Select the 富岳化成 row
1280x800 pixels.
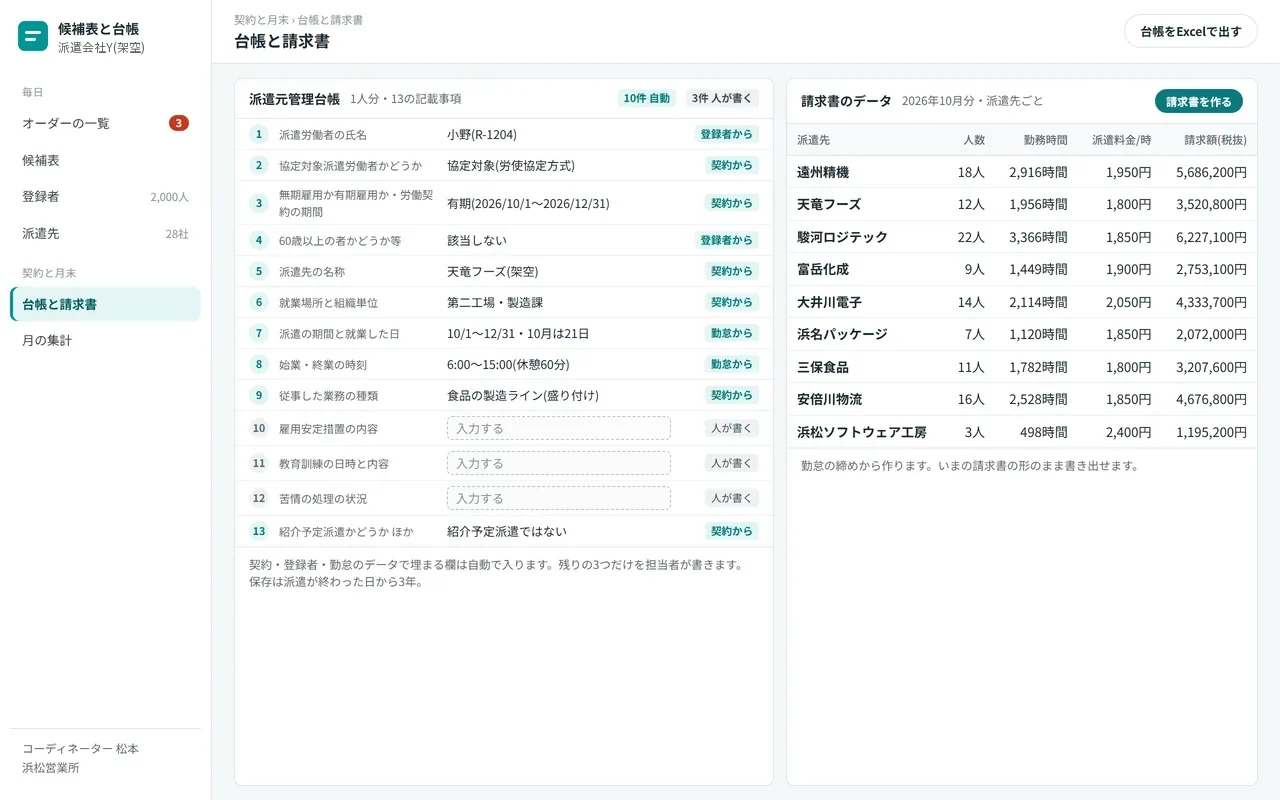tap(1022, 269)
